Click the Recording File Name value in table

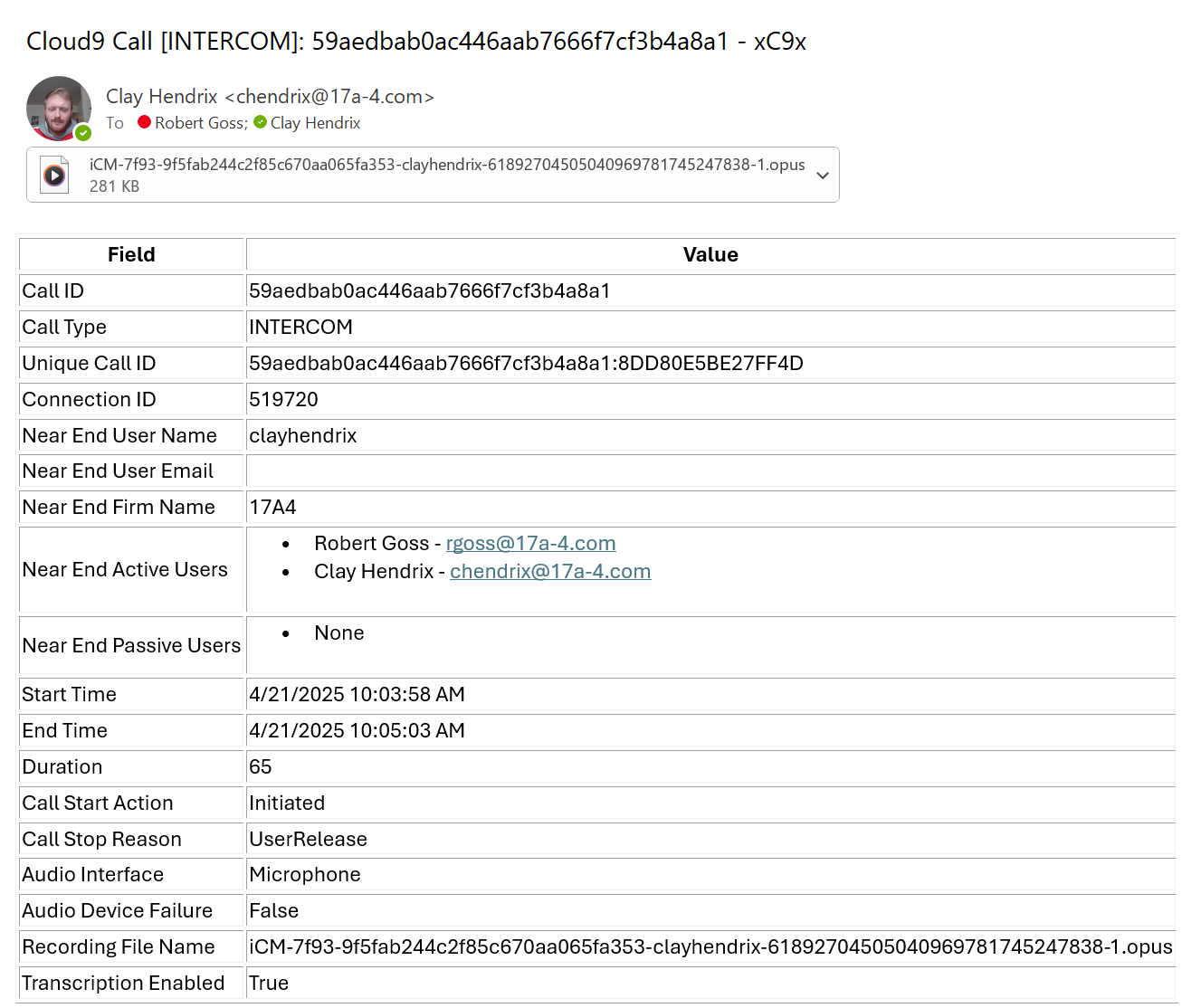pyautogui.click(x=710, y=946)
